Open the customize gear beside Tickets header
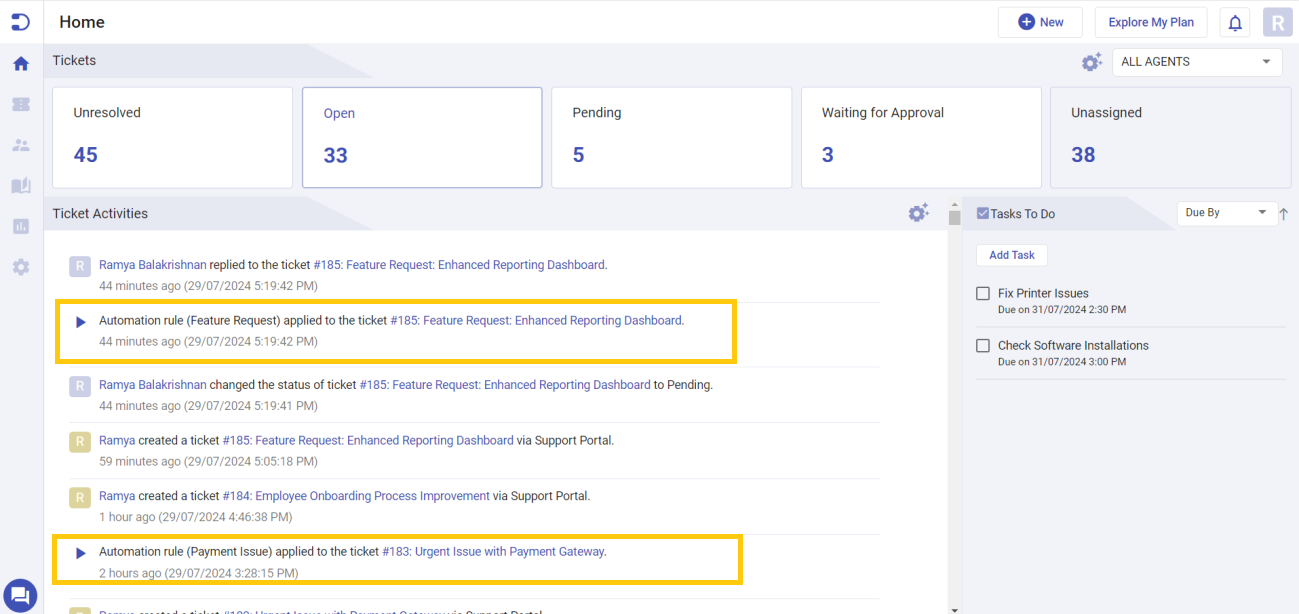Screen dimensions: 1299x614 pyautogui.click(x=1092, y=61)
